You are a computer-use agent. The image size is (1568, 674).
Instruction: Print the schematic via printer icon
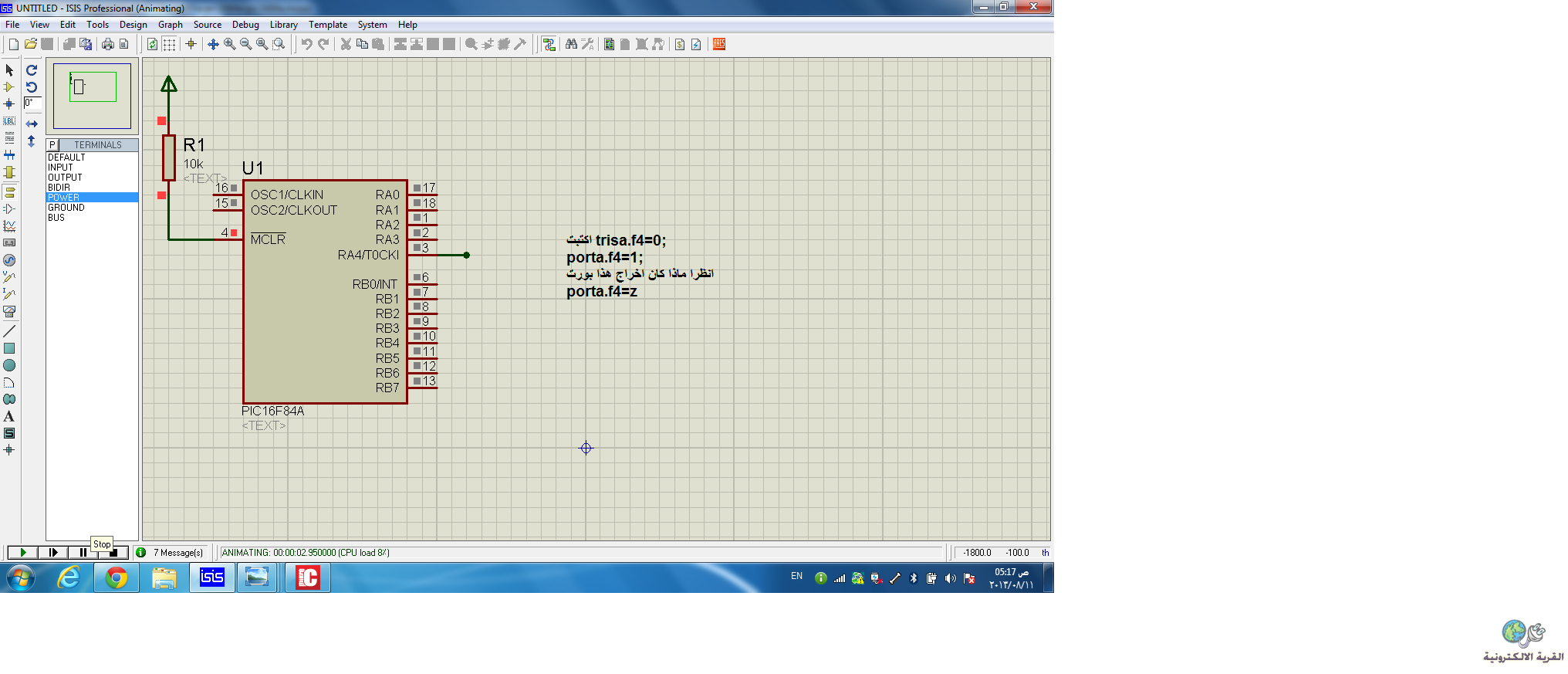[x=108, y=44]
